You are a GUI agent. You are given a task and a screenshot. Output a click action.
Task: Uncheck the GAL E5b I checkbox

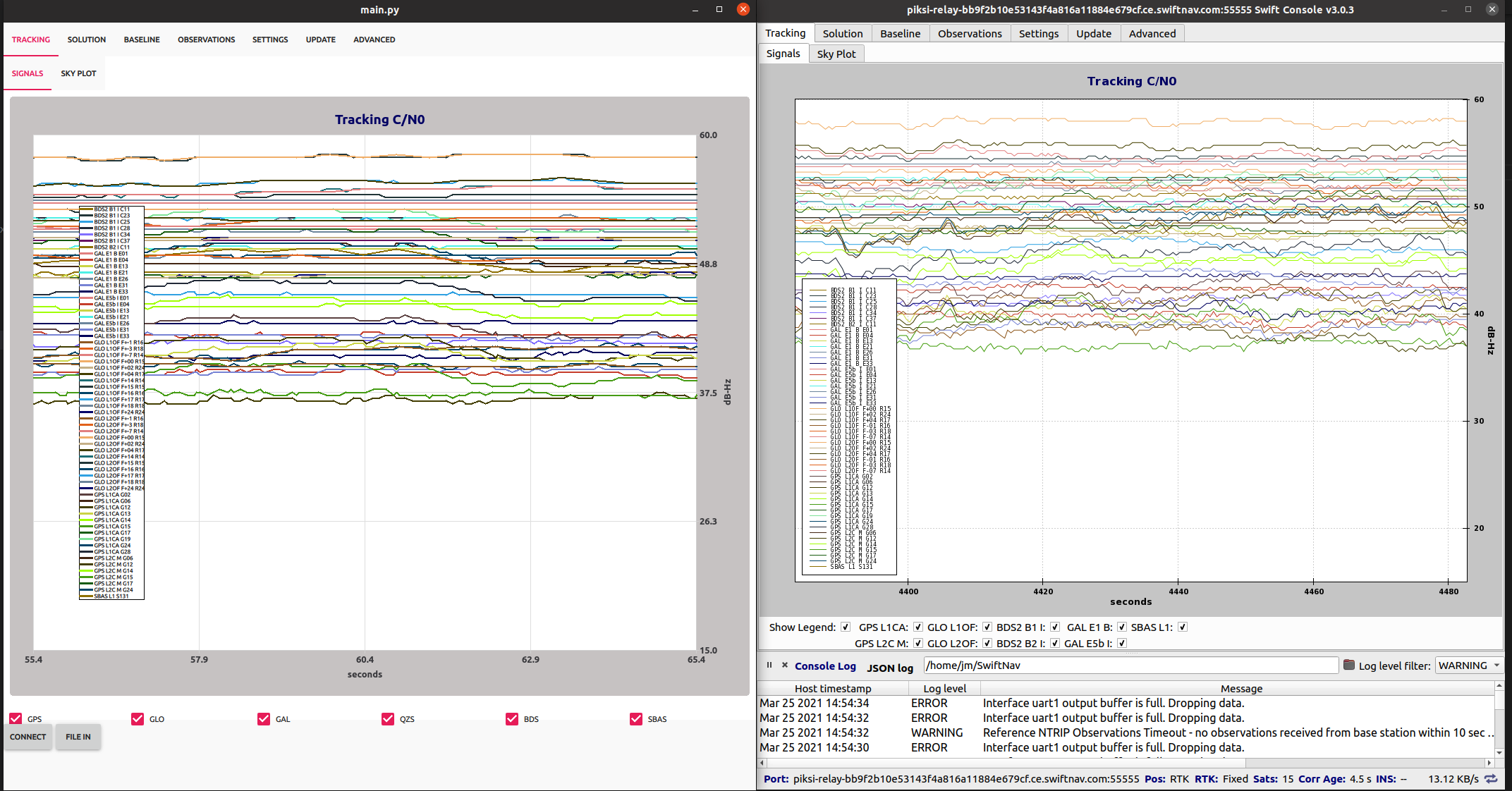1121,643
